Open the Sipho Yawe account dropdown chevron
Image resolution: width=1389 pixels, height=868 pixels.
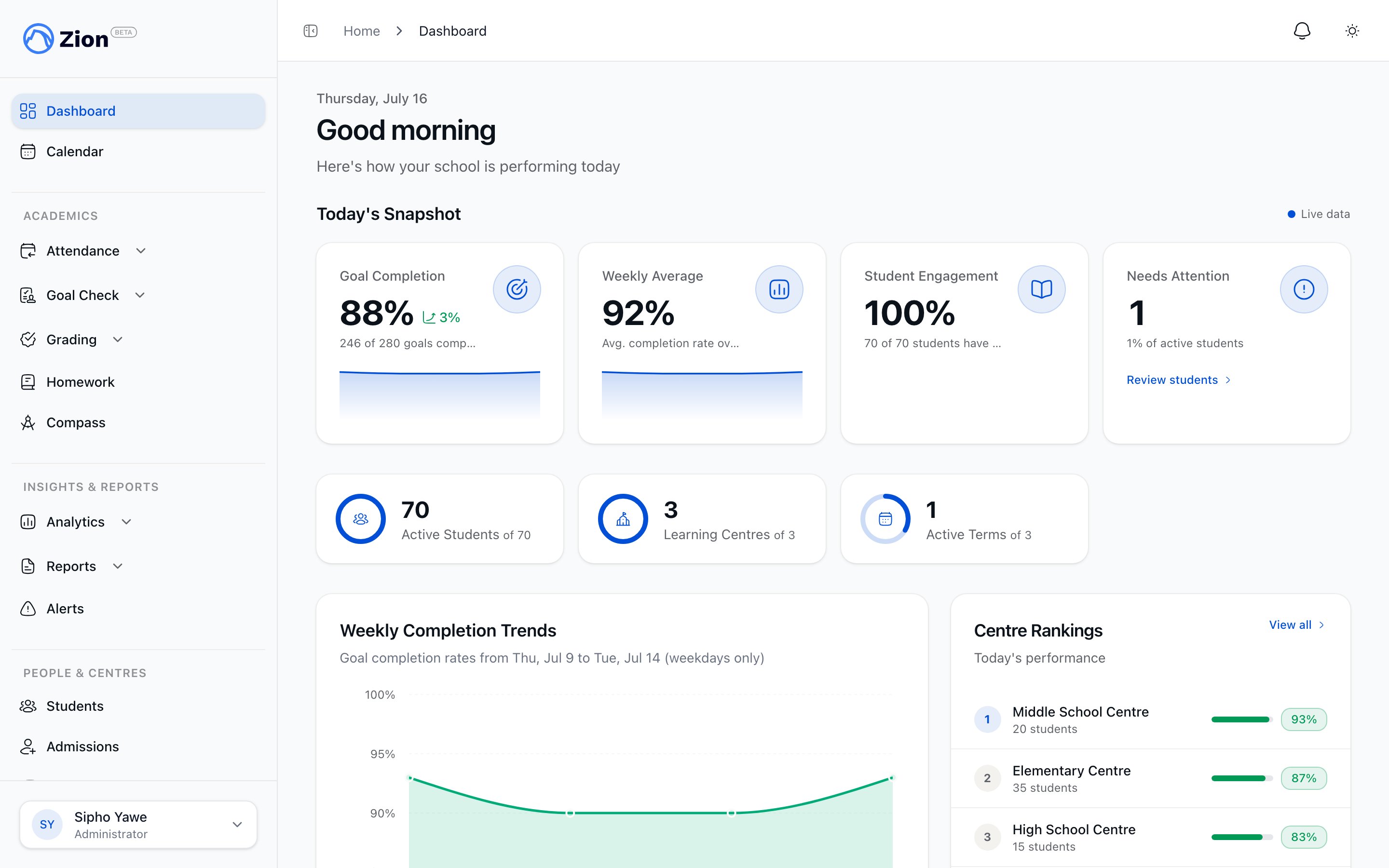(237, 825)
